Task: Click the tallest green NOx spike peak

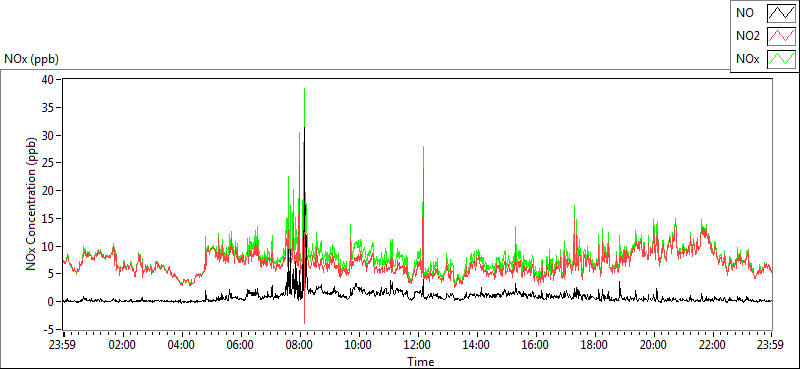Action: pos(304,89)
